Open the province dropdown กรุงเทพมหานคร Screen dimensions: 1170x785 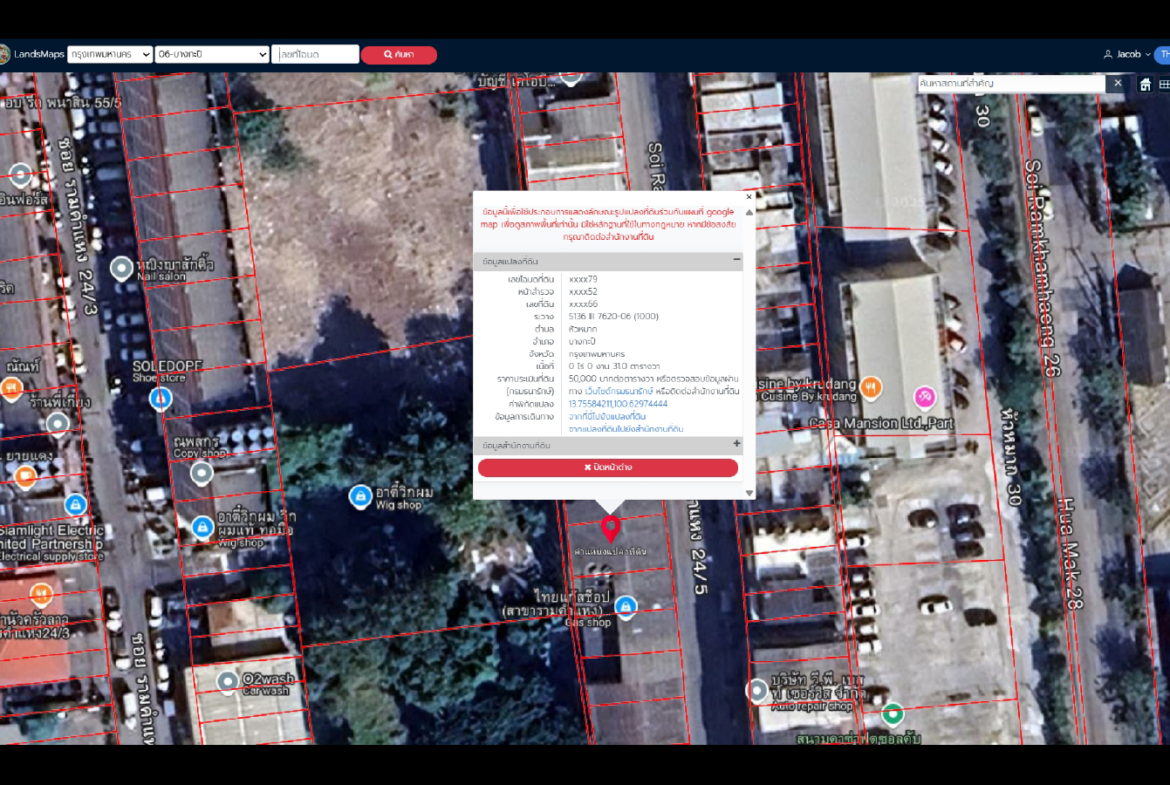[x=110, y=54]
